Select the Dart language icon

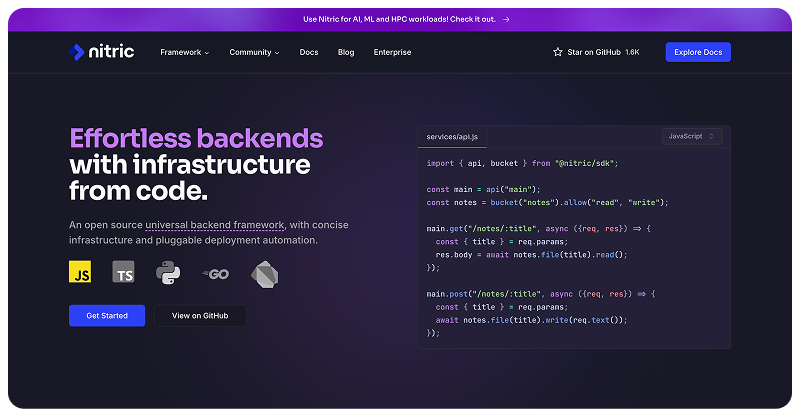pos(265,274)
